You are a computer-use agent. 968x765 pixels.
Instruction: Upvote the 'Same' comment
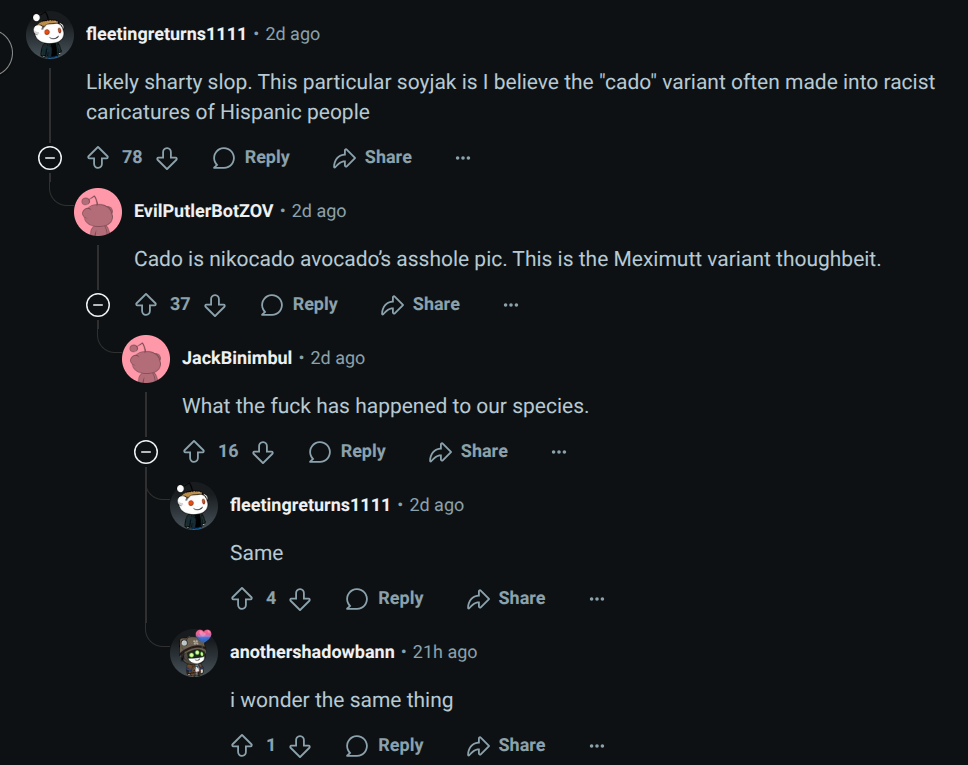click(x=242, y=598)
